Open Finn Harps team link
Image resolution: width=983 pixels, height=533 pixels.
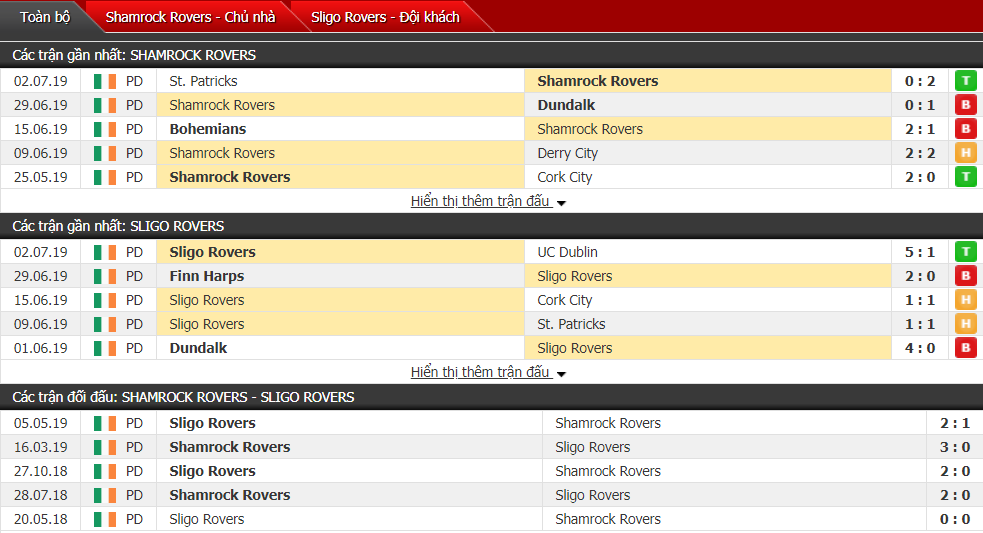pos(206,276)
